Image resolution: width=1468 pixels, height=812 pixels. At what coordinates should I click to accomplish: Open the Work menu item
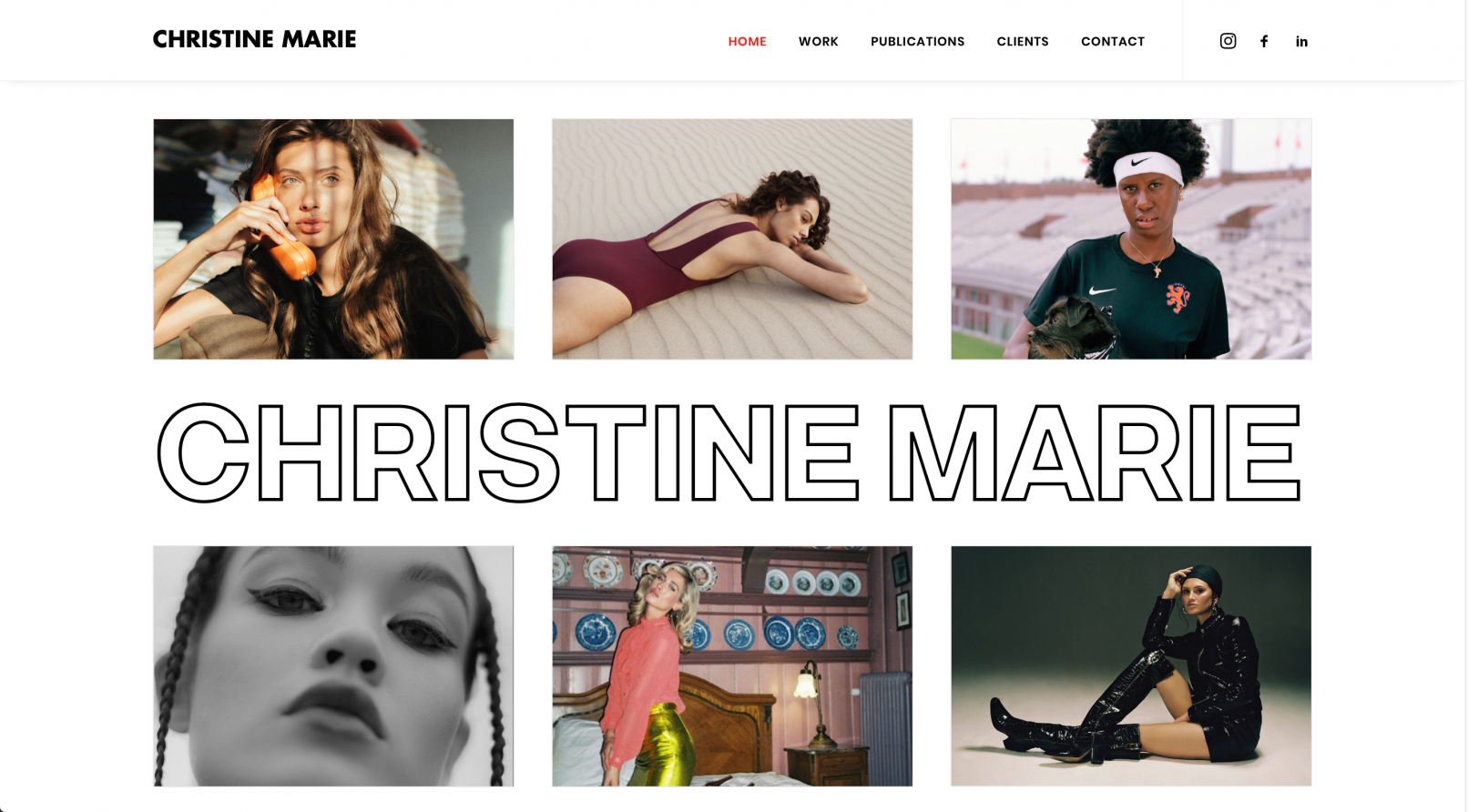(x=818, y=41)
